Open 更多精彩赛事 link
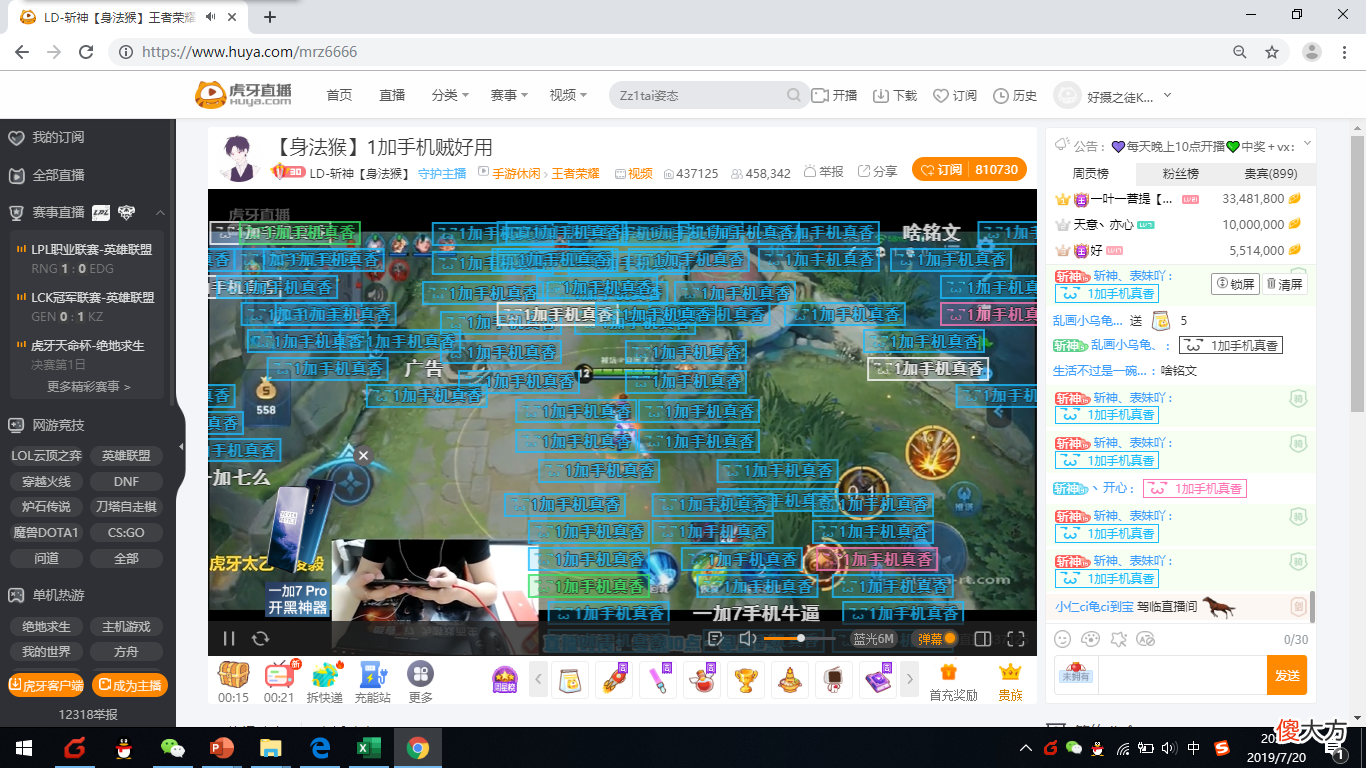Screen dimensions: 1366x768 (x=89, y=386)
